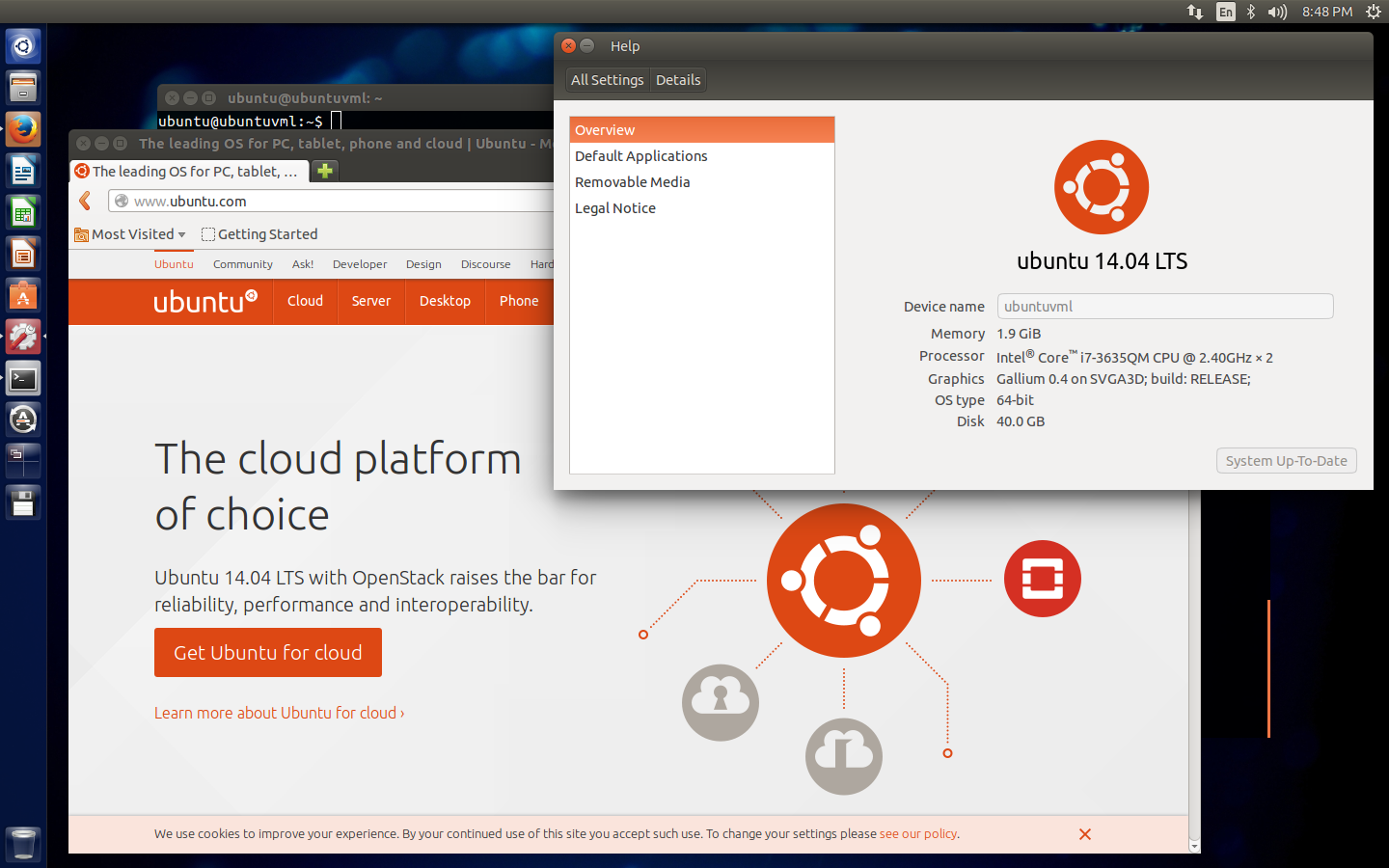Screen dimensions: 1389x868
Task: Click the Graphics value 'Gallium 0.4 on SVGA3D'
Action: (x=1124, y=379)
